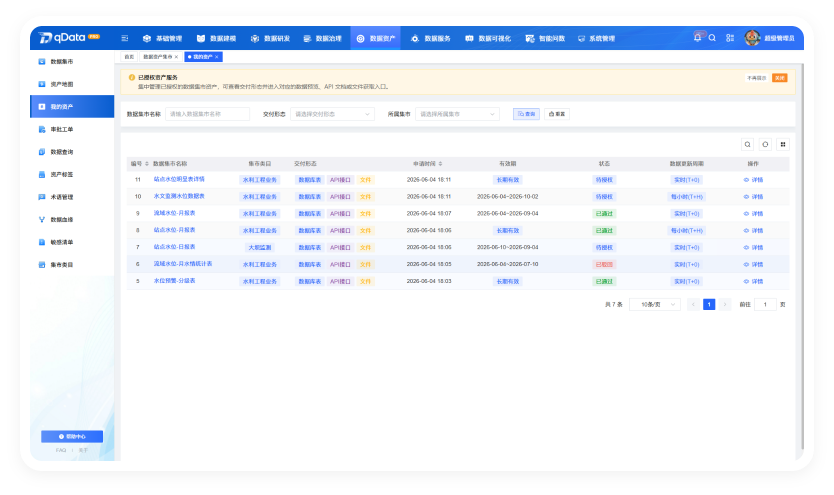Open 资产标签 in the sidebar
The height and width of the screenshot is (495, 834).
72,174
